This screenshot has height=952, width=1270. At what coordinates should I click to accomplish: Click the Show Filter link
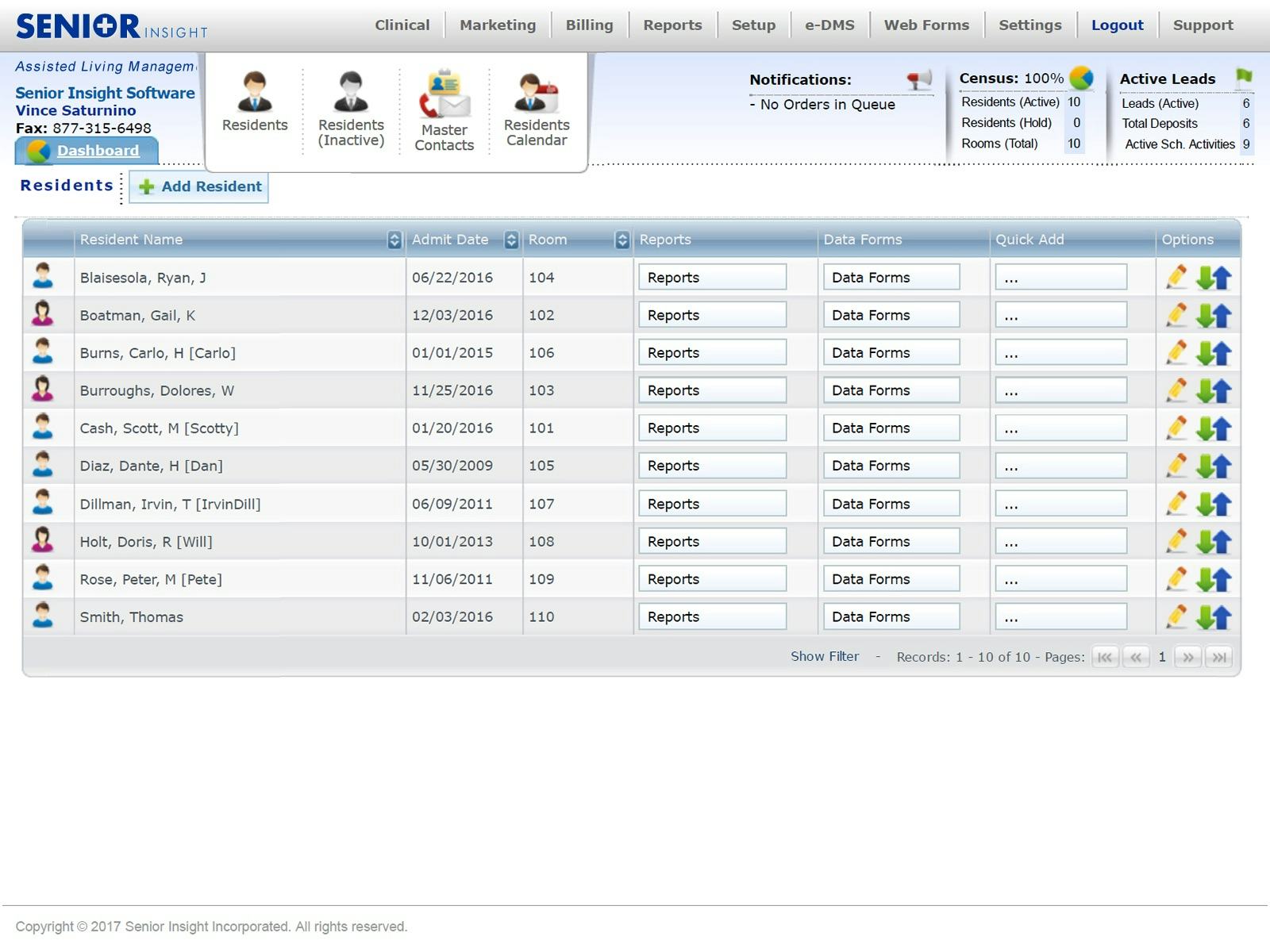825,656
